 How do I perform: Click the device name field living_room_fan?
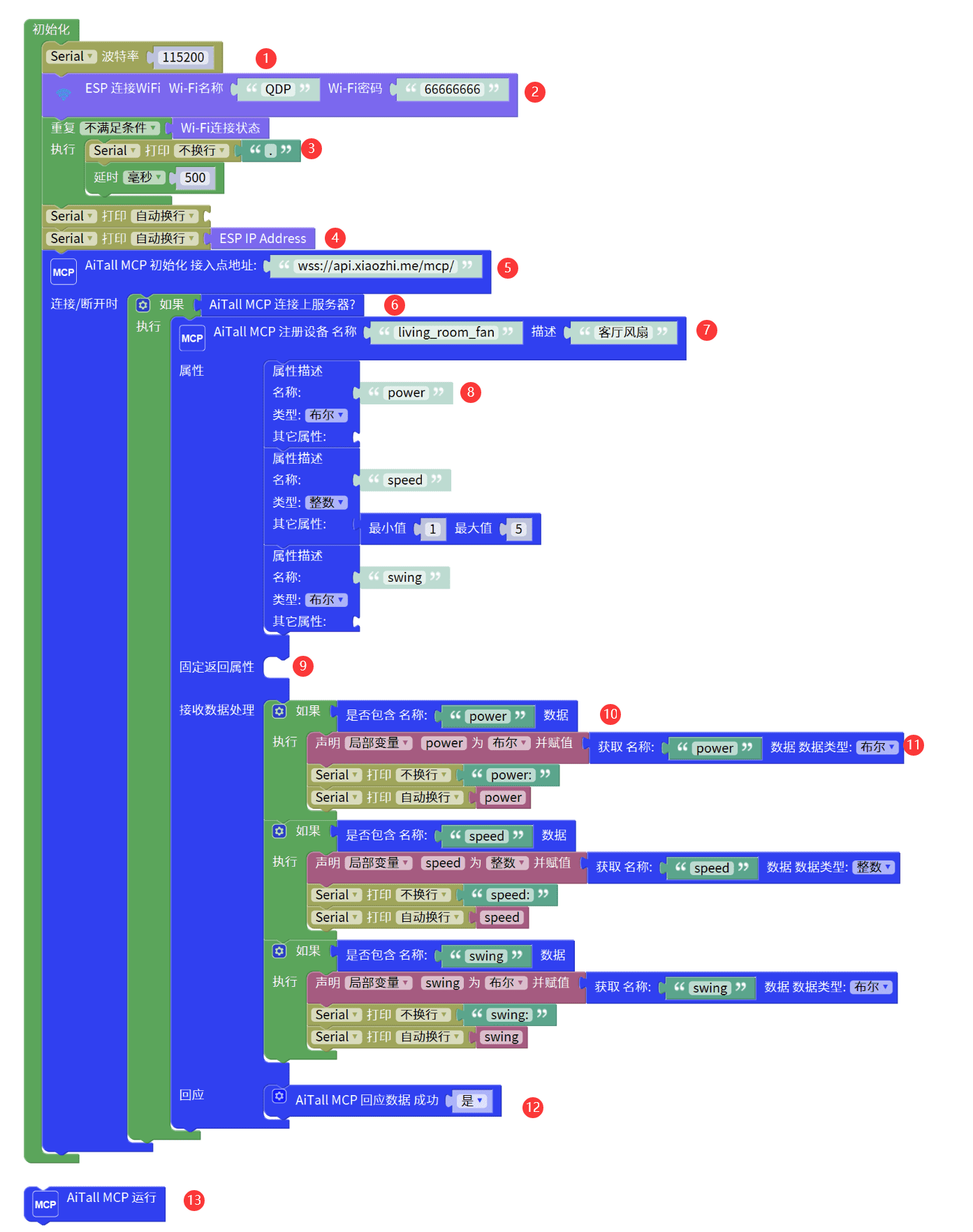coord(446,332)
